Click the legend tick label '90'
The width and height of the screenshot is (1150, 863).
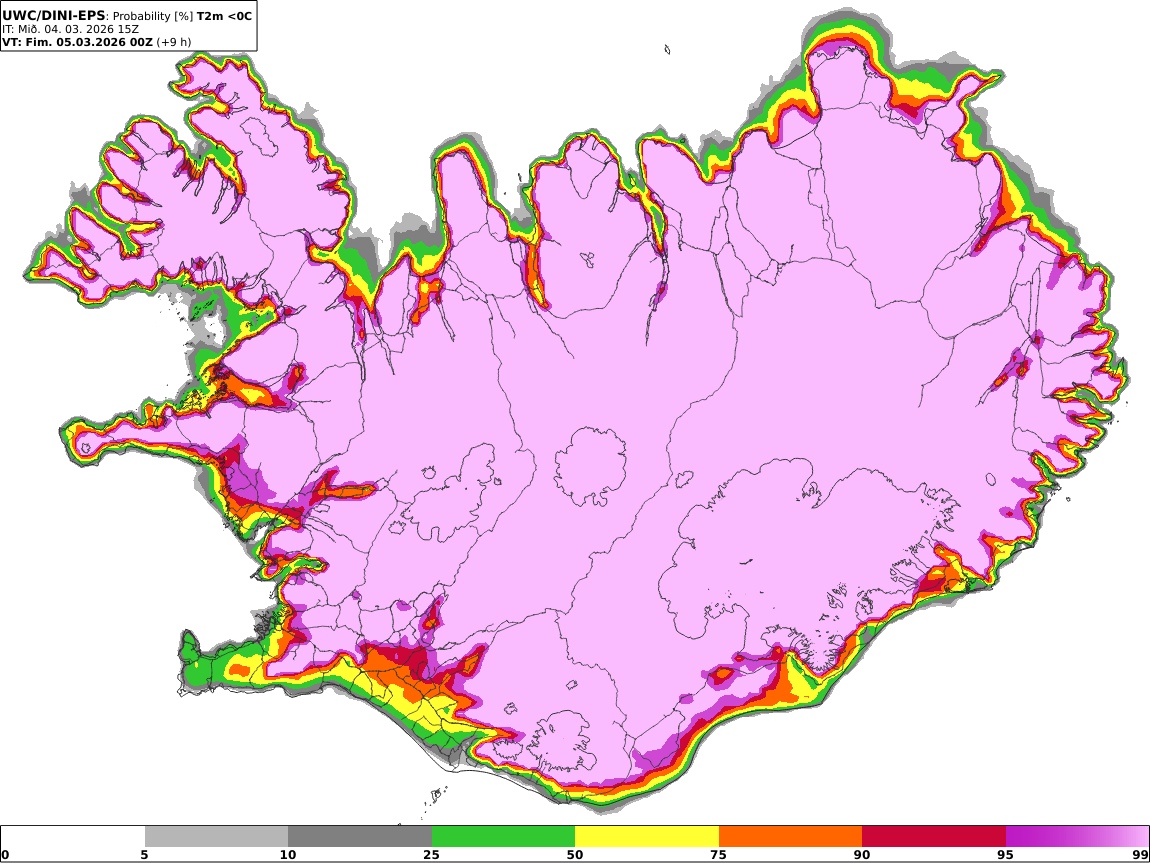(x=862, y=855)
